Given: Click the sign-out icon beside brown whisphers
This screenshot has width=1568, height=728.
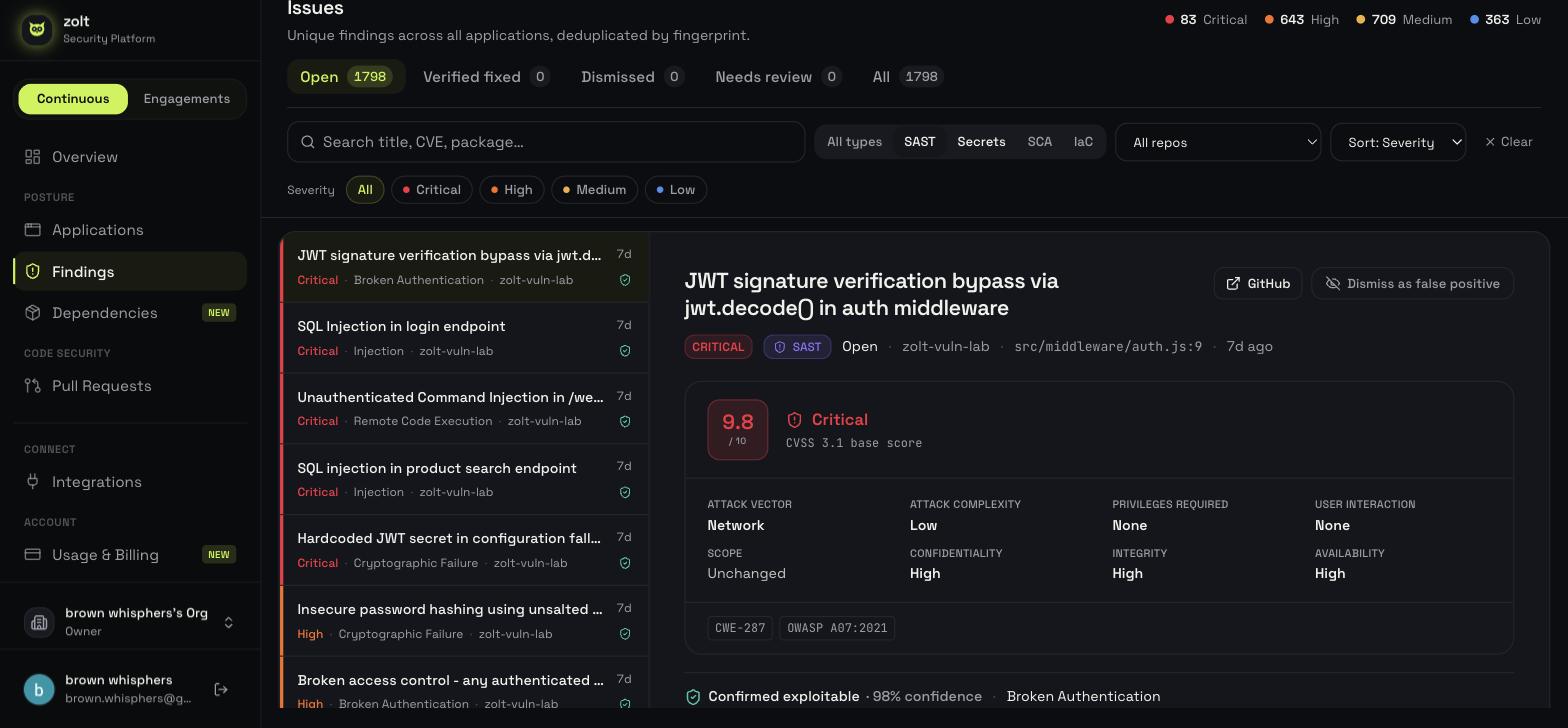Looking at the screenshot, I should pyautogui.click(x=221, y=689).
